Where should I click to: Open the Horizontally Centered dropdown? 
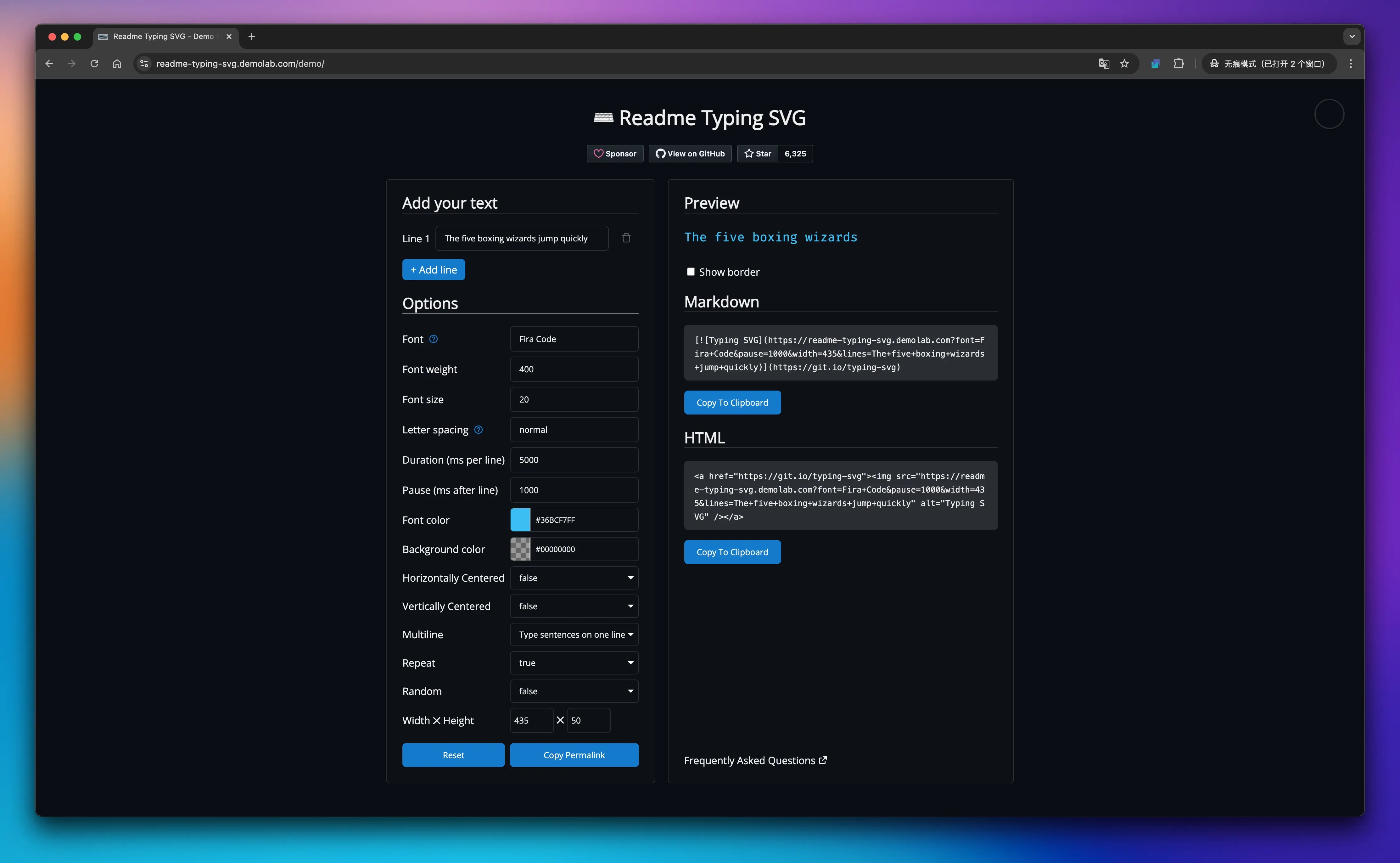[573, 578]
